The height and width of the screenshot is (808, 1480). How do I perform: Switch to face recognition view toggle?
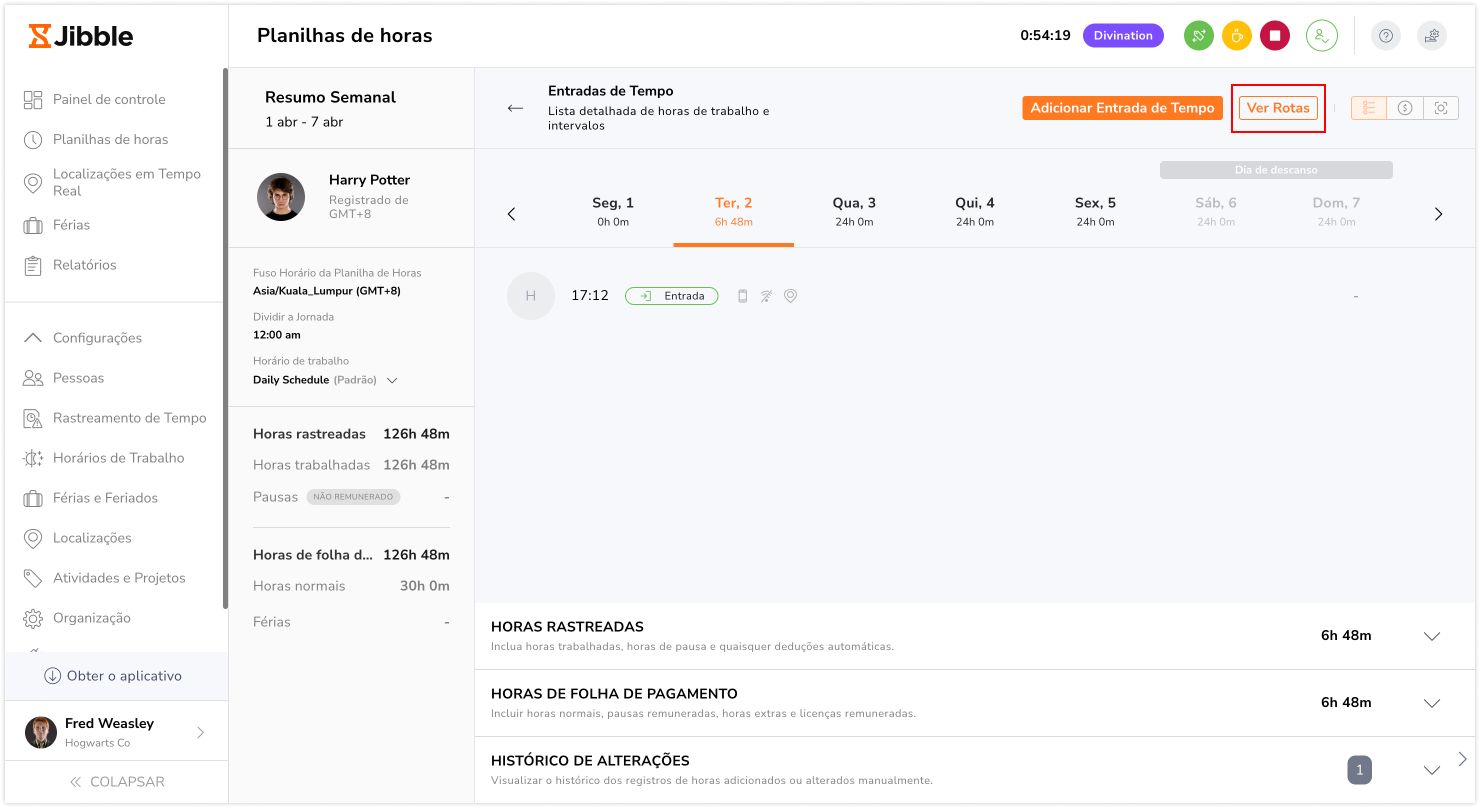click(x=1441, y=108)
